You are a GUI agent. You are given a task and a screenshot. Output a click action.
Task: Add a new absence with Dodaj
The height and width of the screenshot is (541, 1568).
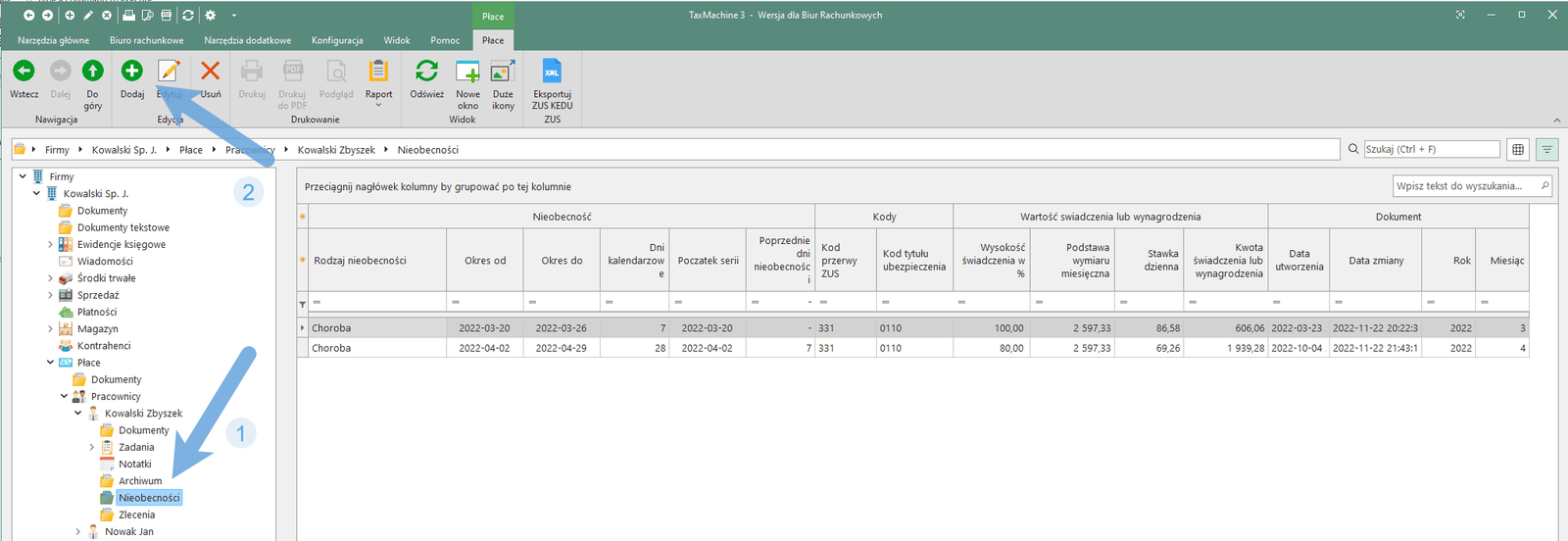click(132, 72)
